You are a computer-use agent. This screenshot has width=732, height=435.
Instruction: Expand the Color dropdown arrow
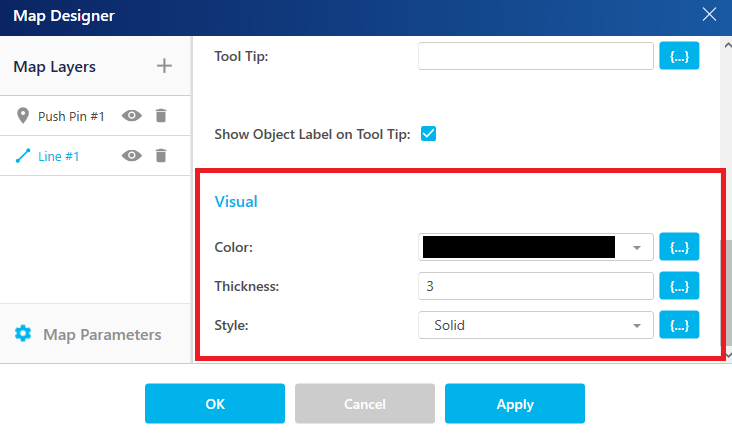click(637, 247)
